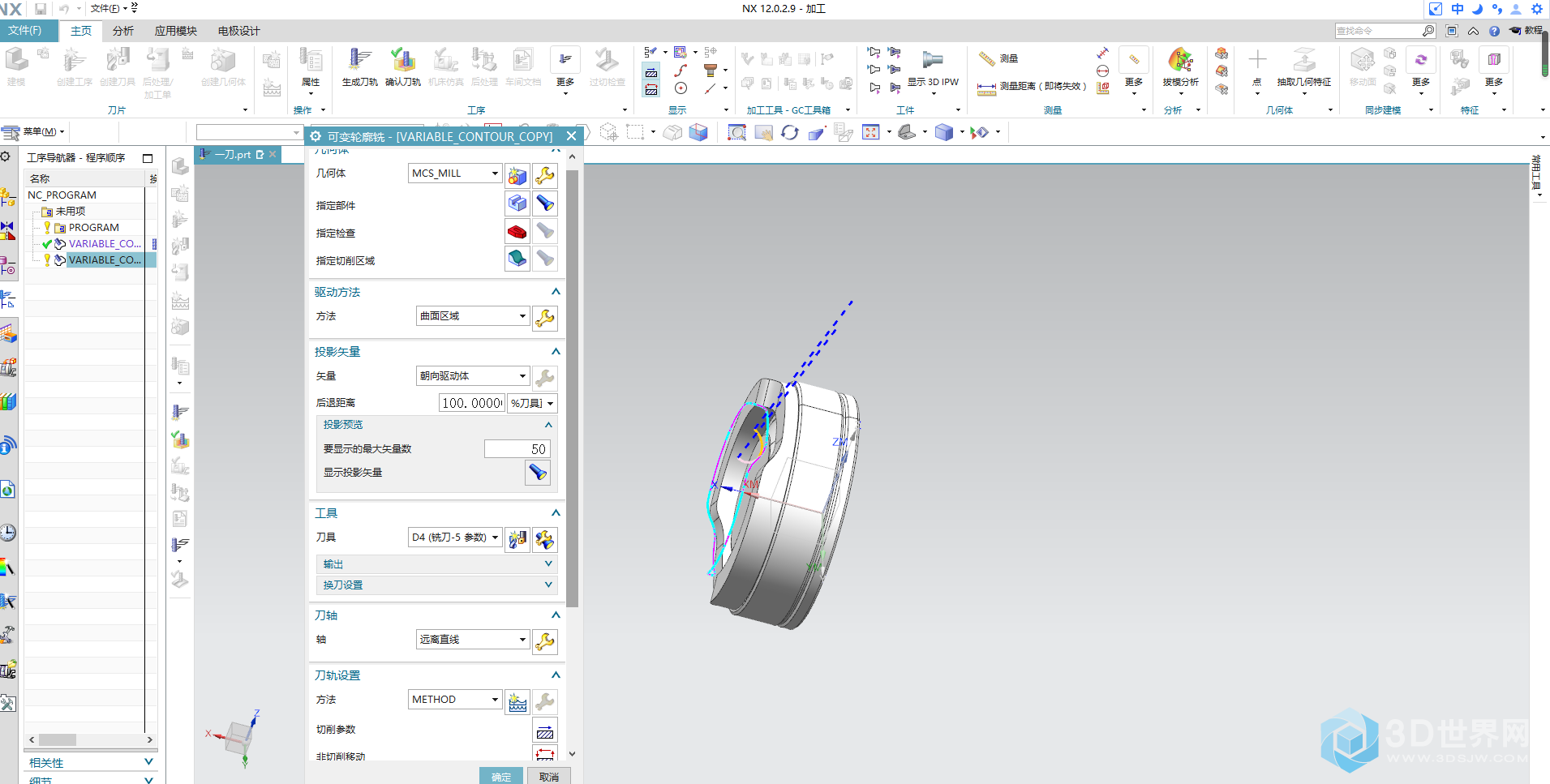Screen dimensions: 1550x784
Task: Click the select icon for 指定部件
Action: coord(517,203)
